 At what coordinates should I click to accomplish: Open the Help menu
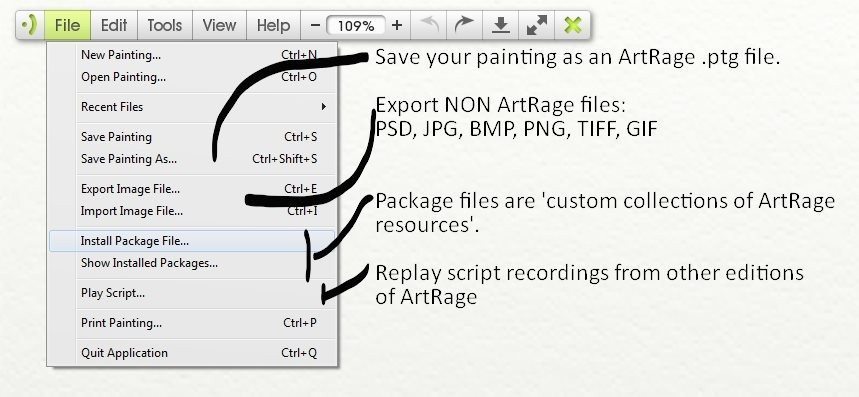[x=273, y=25]
